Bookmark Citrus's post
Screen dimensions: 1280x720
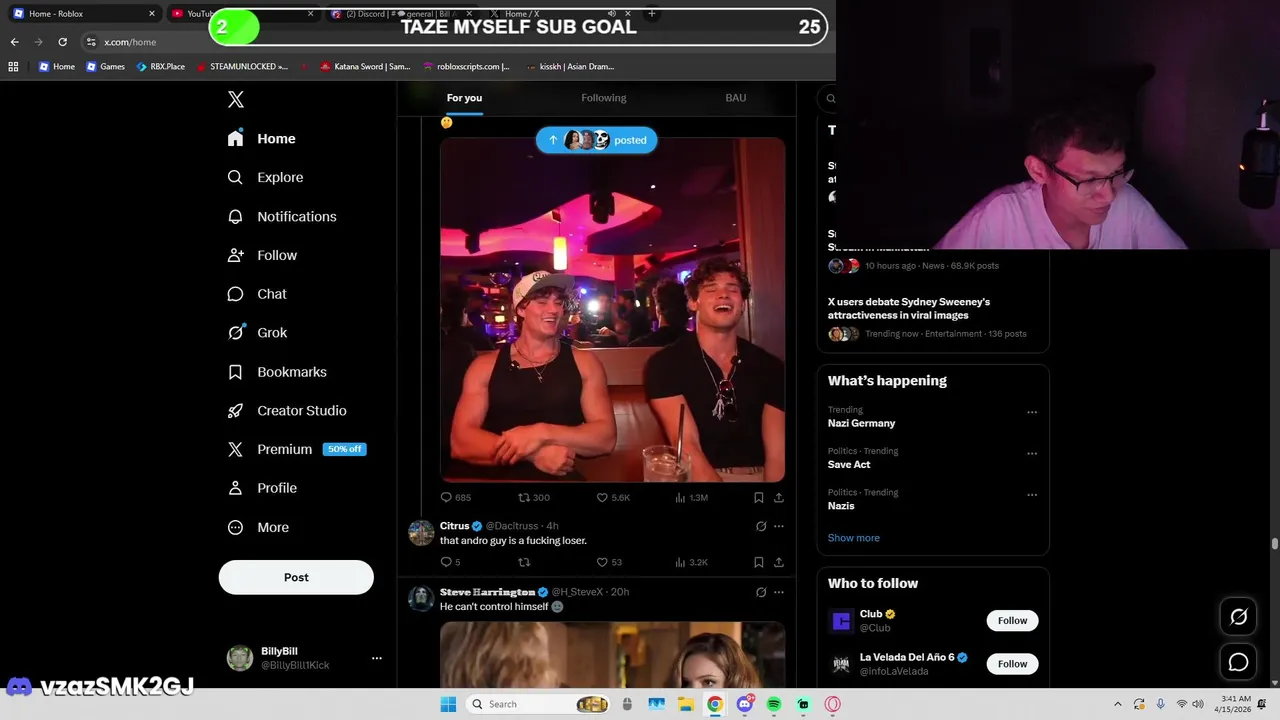[759, 562]
